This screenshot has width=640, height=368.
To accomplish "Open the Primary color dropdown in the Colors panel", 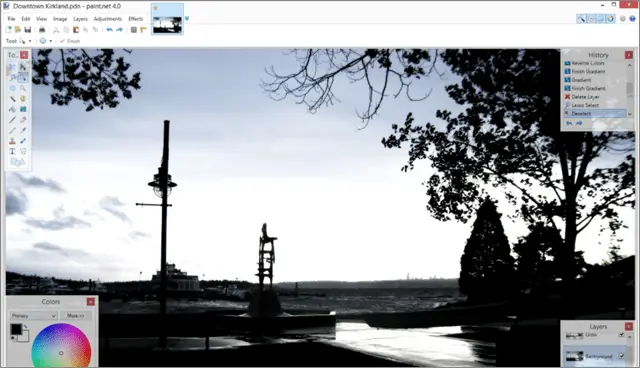I will [33, 316].
